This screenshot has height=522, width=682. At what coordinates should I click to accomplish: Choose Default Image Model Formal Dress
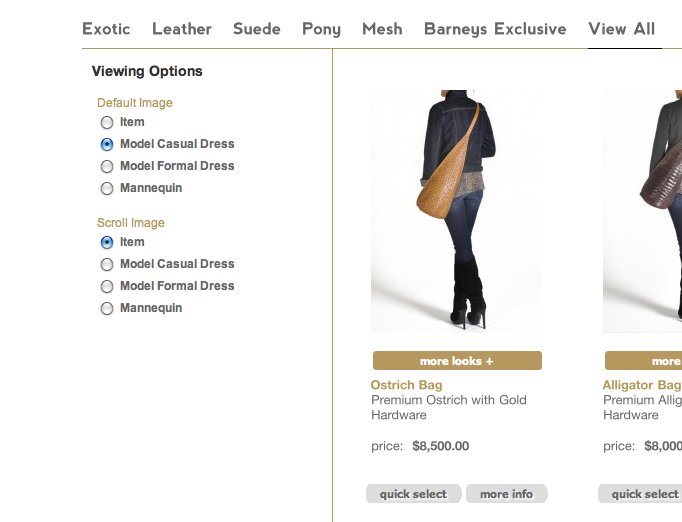coord(107,167)
